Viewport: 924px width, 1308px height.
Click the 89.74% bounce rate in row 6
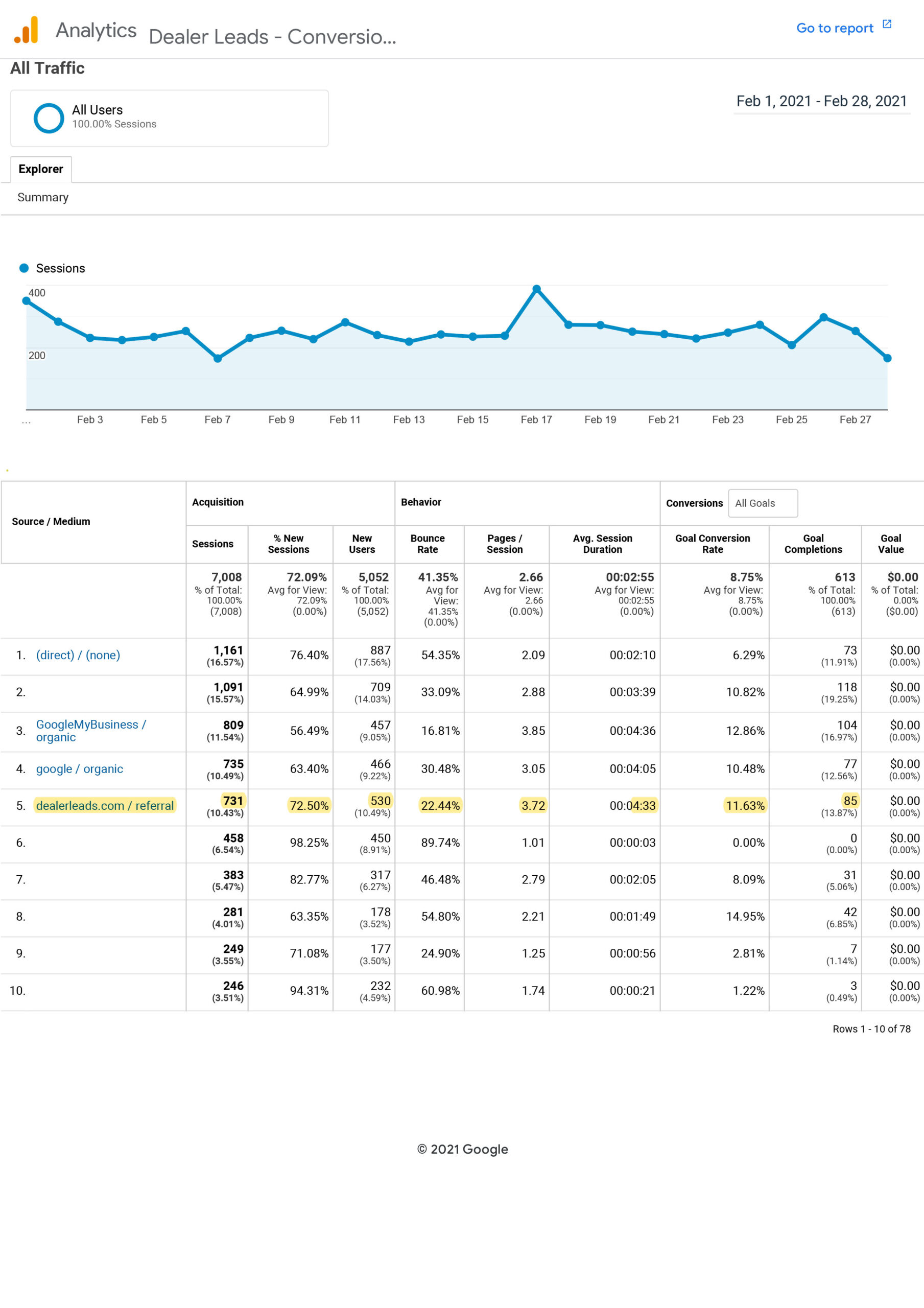coord(440,843)
